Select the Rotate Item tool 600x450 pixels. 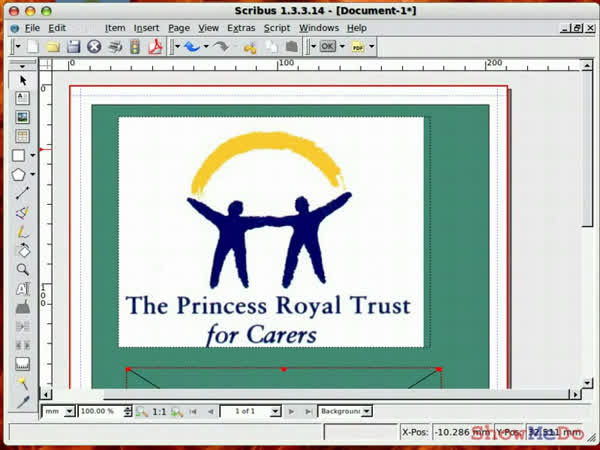(23, 250)
